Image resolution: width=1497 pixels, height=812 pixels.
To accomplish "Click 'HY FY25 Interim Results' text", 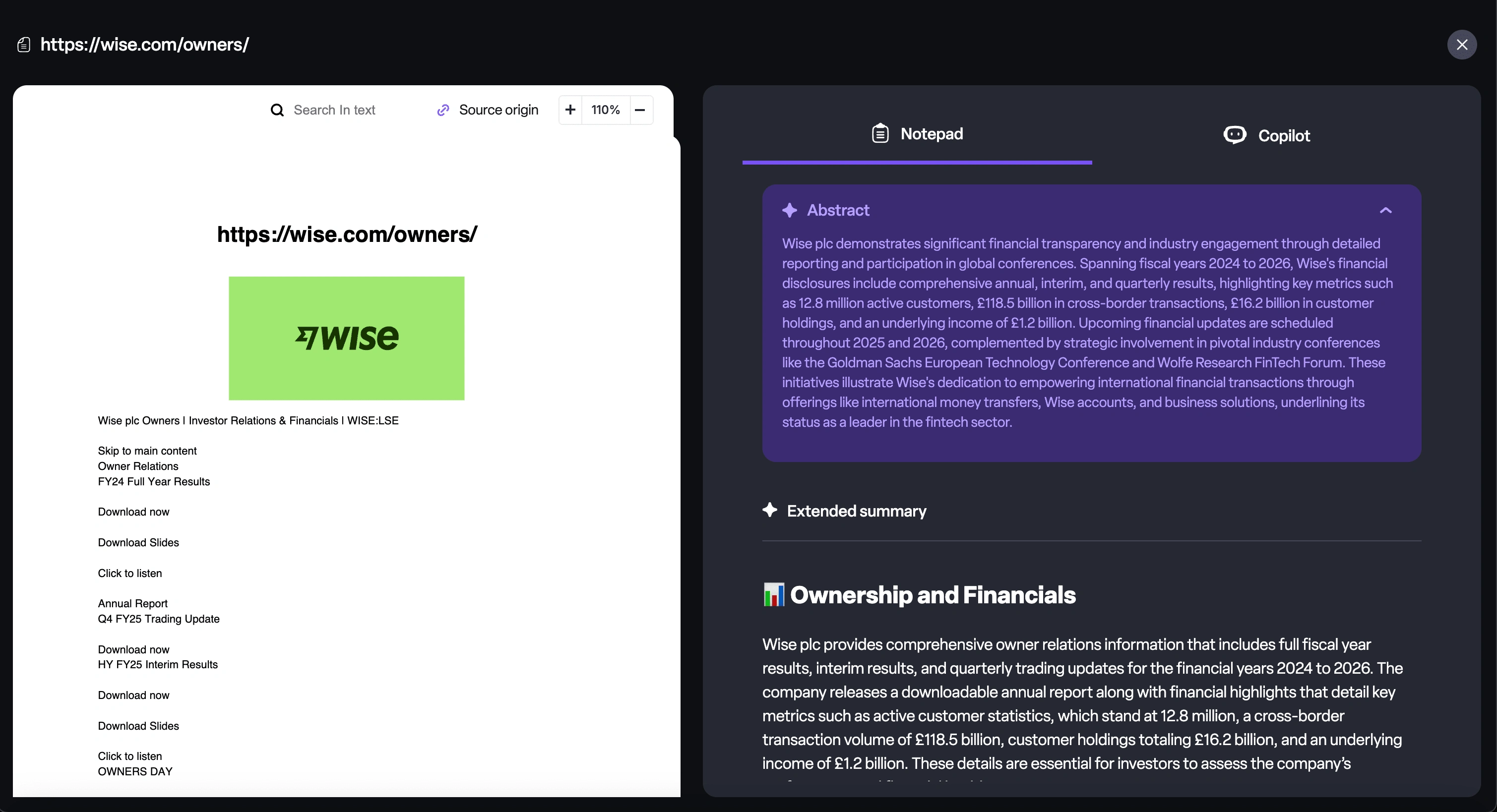I will click(x=157, y=664).
